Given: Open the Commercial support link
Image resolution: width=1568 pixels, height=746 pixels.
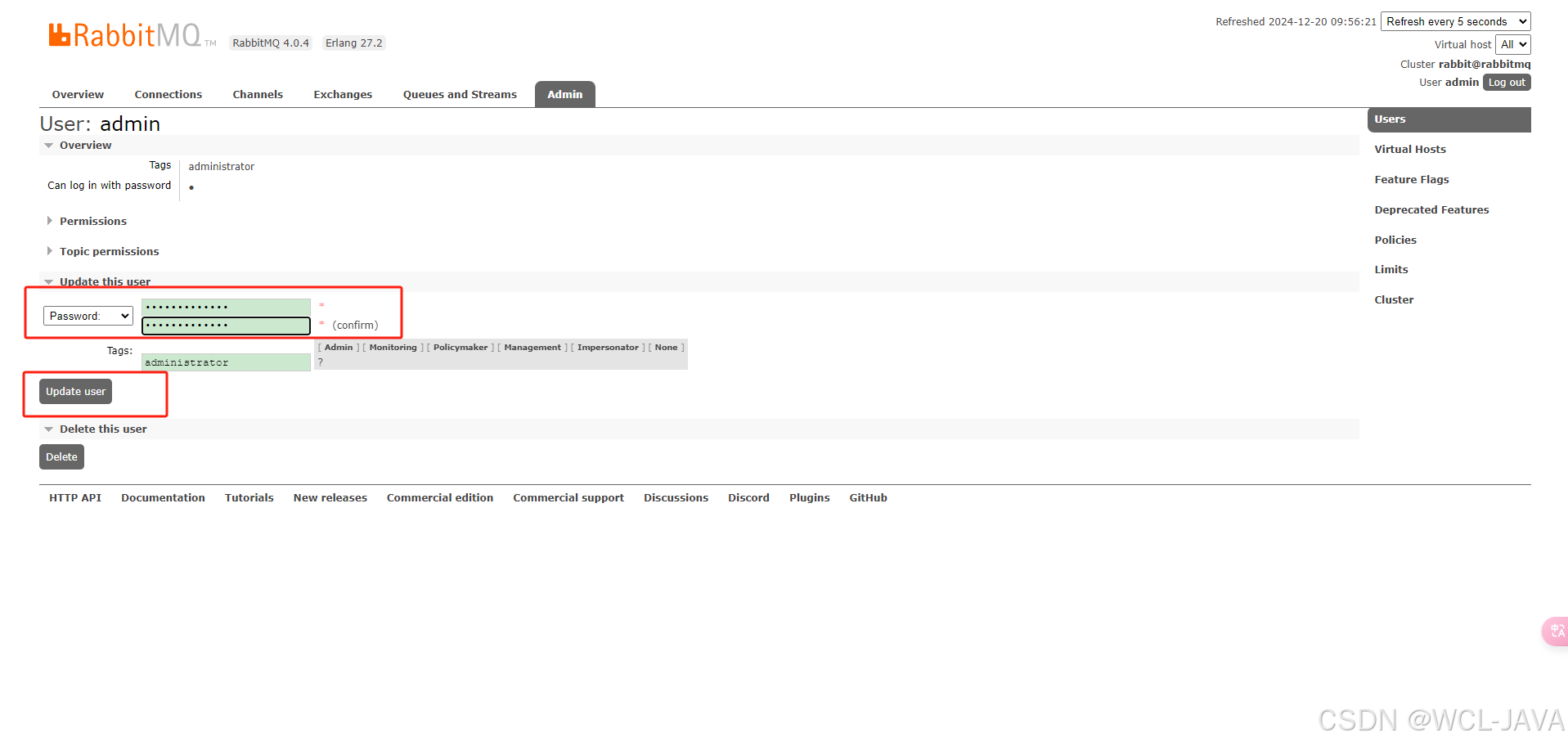Looking at the screenshot, I should pyautogui.click(x=568, y=498).
